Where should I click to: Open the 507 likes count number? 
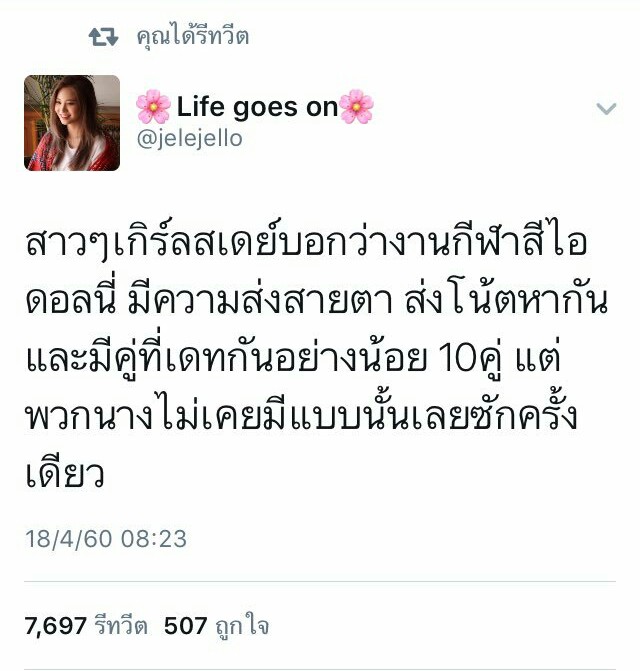click(x=186, y=626)
